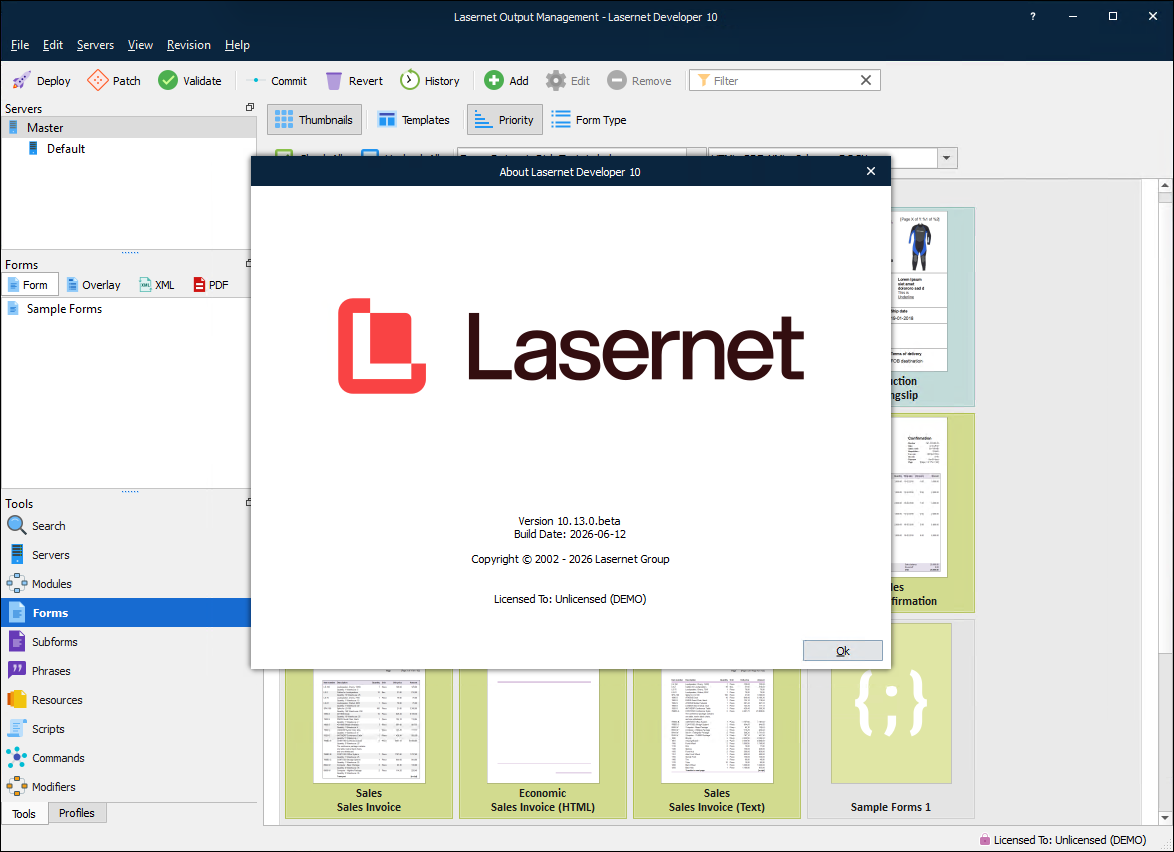Select the Tools bottom tab

(x=24, y=813)
